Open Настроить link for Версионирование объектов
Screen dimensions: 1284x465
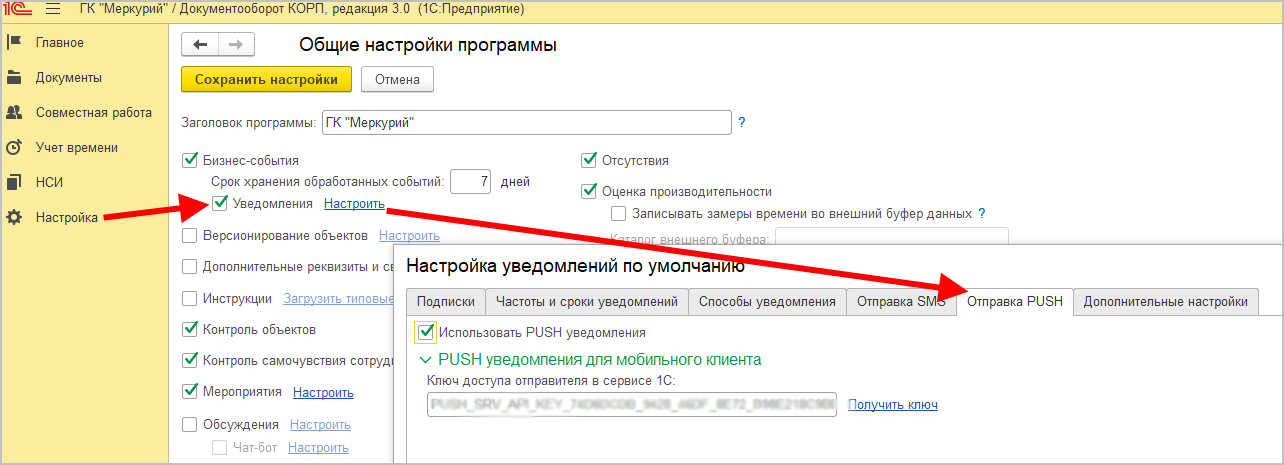(x=409, y=236)
